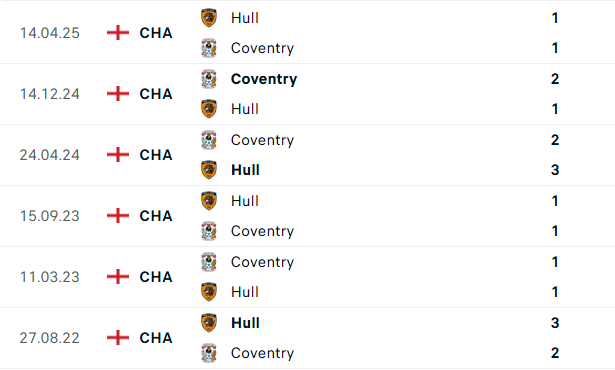
Task: Click Coventry crest in 11.03.23 match
Action: (209, 262)
